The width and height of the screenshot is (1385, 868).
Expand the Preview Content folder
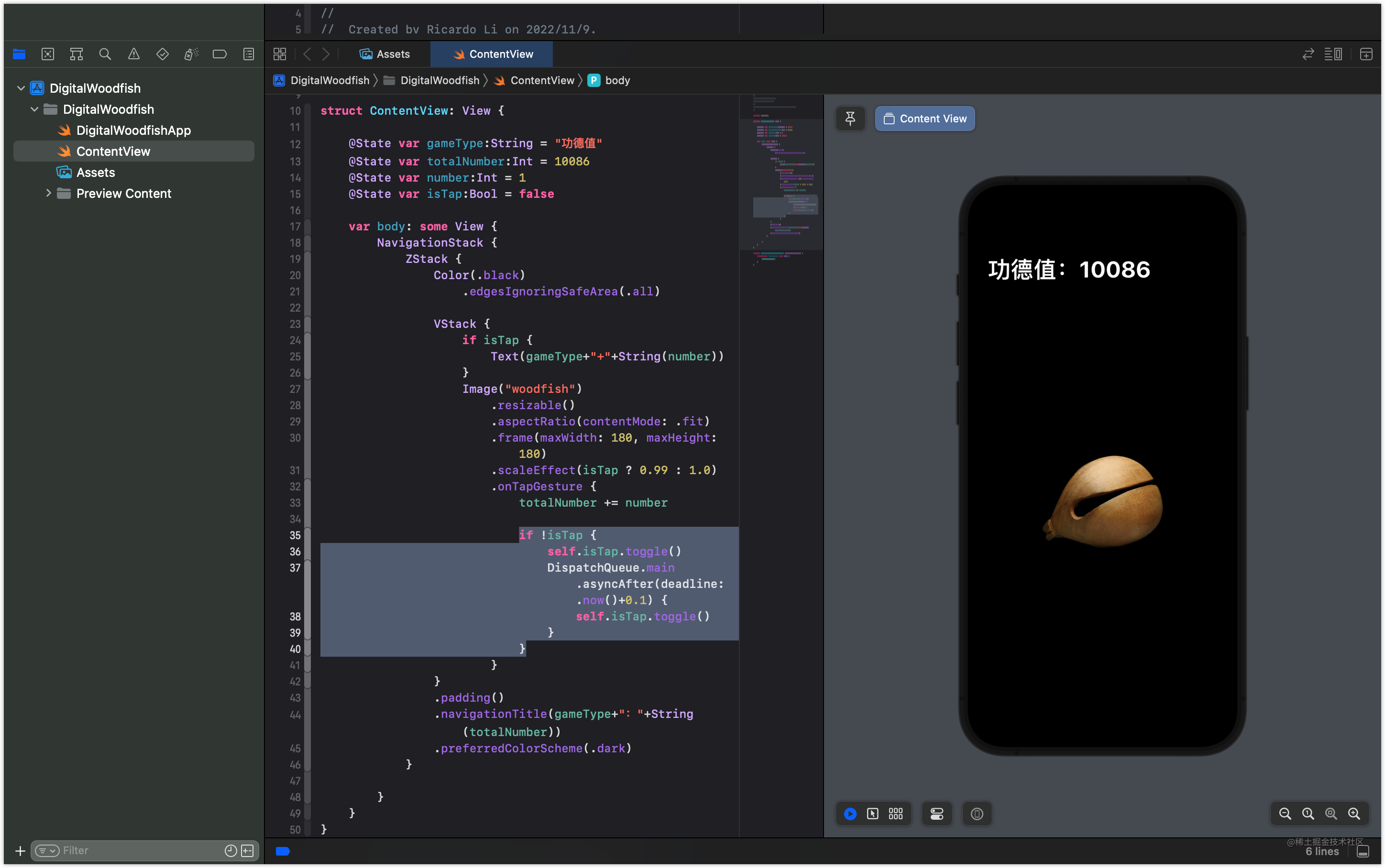pyautogui.click(x=48, y=193)
